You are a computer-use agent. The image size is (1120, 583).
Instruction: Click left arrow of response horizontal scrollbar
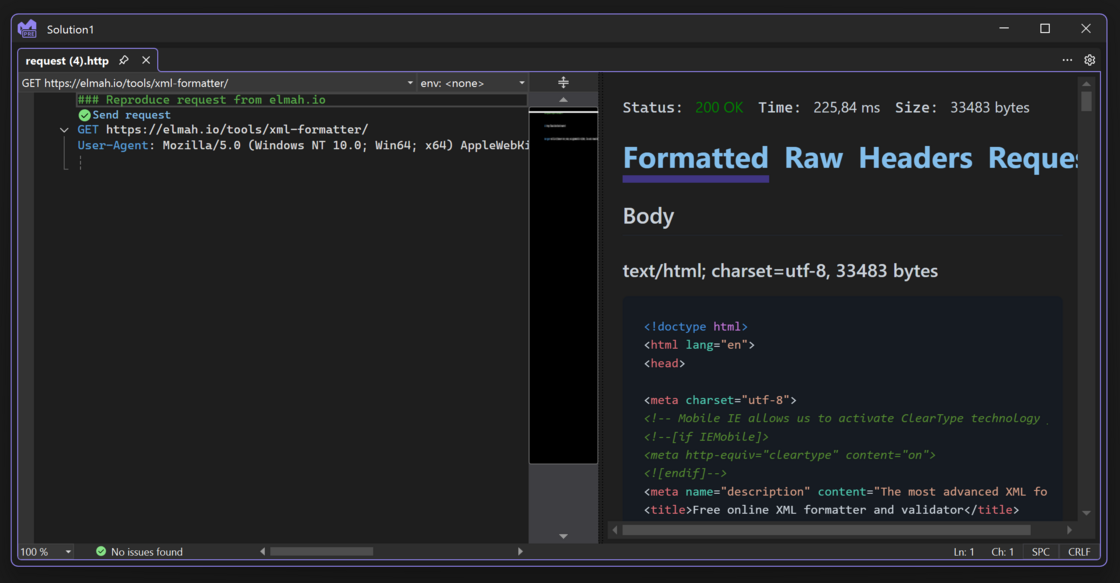(615, 529)
